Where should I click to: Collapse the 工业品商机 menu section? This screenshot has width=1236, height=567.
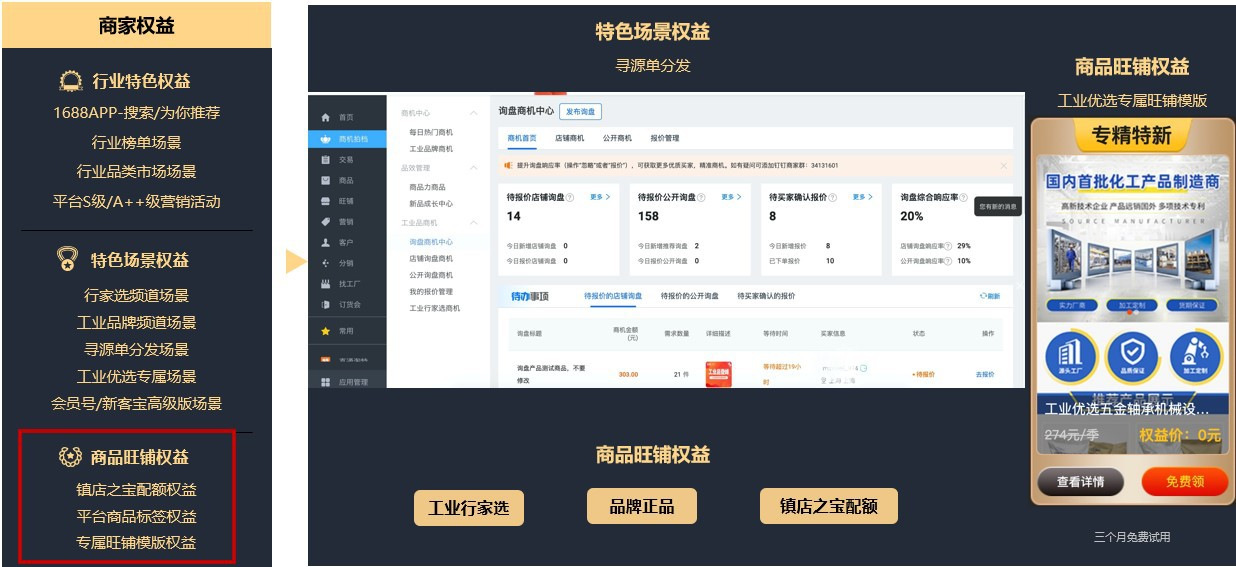point(473,222)
